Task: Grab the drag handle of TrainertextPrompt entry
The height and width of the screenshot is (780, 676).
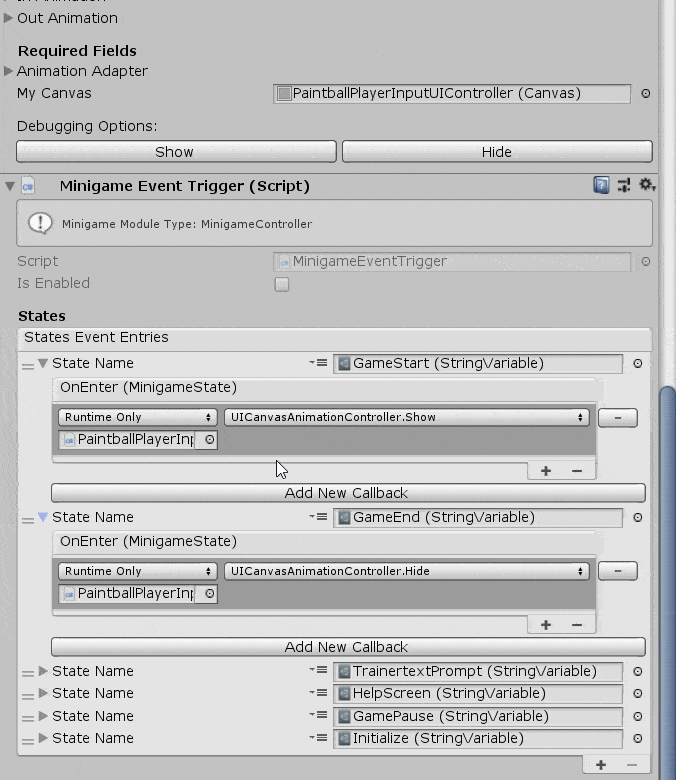Action: (28, 674)
